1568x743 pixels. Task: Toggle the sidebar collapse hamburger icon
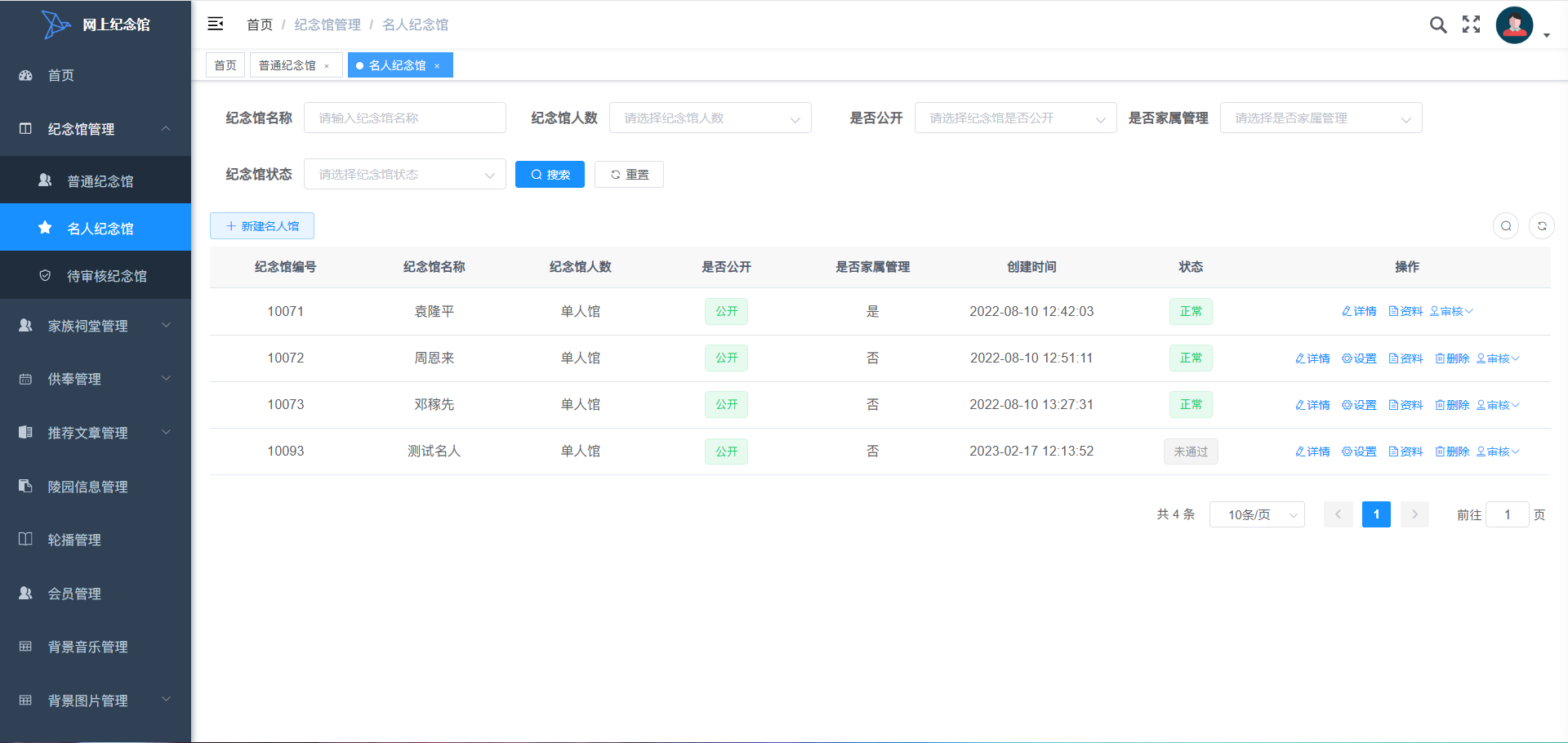coord(216,24)
